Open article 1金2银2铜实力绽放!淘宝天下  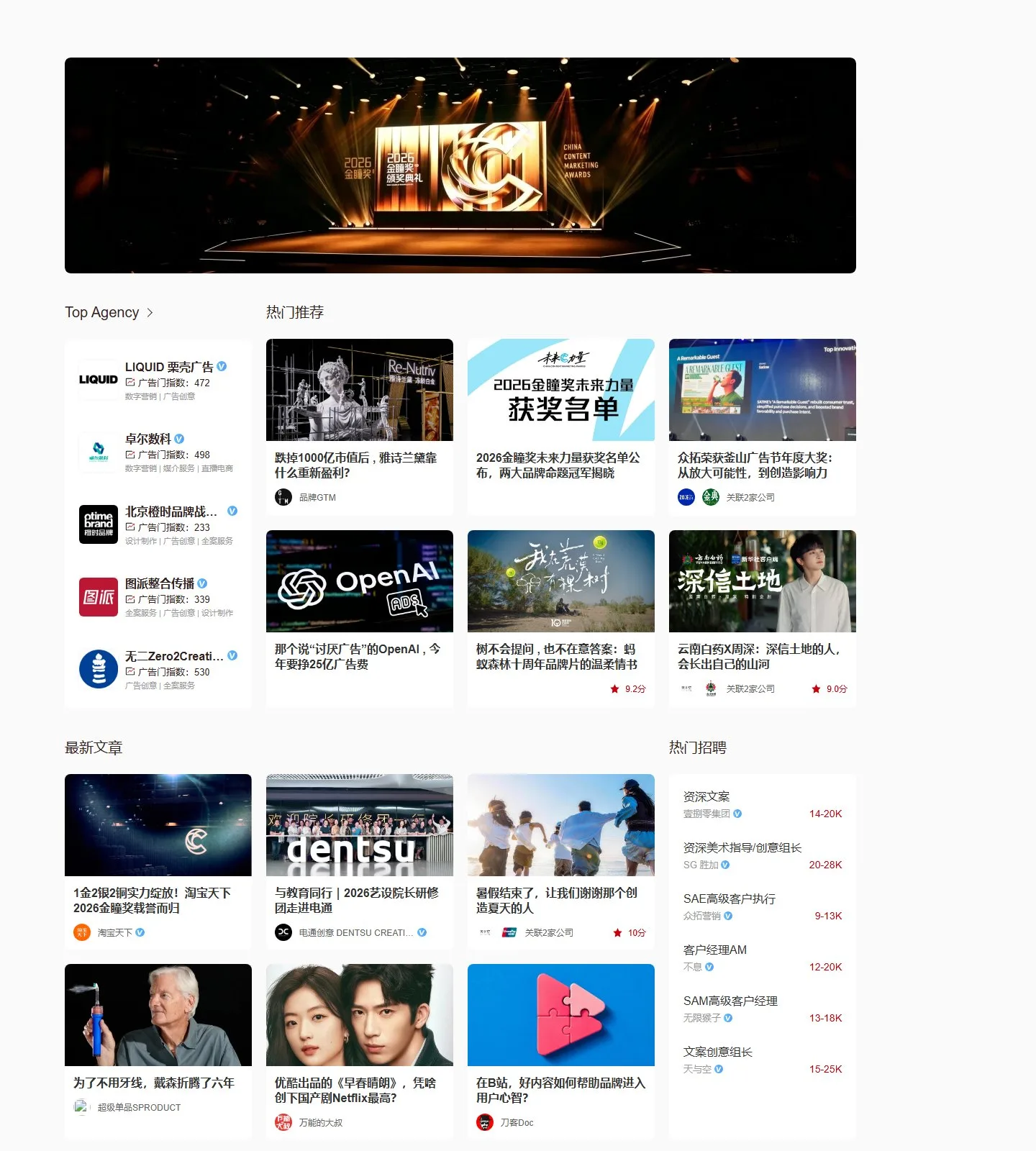tap(152, 901)
